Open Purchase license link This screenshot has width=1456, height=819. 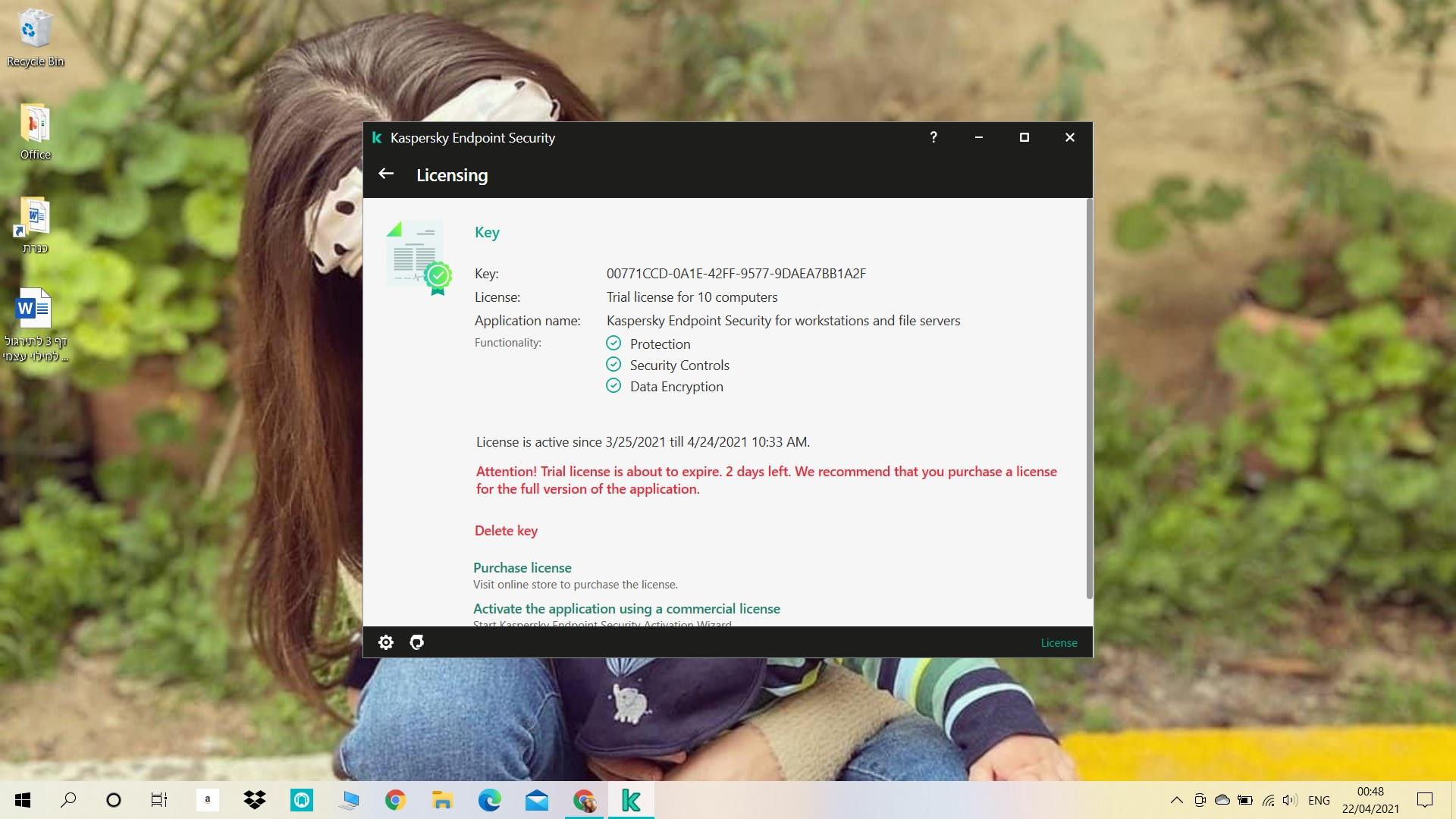522,568
